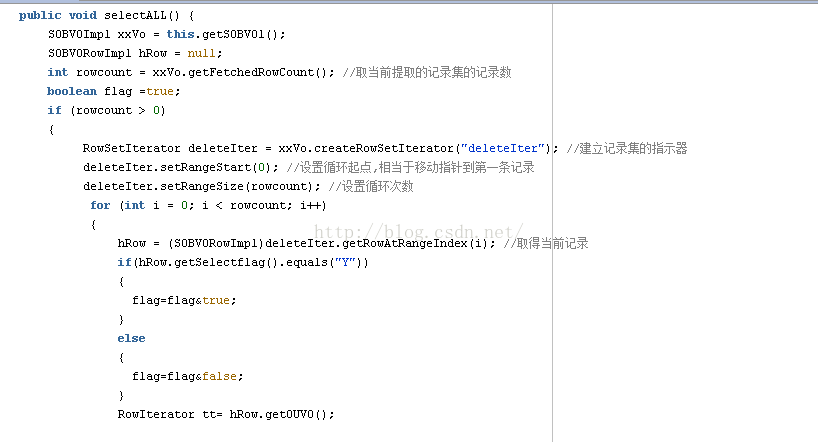Click the "Y" string literal

pyautogui.click(x=345, y=262)
